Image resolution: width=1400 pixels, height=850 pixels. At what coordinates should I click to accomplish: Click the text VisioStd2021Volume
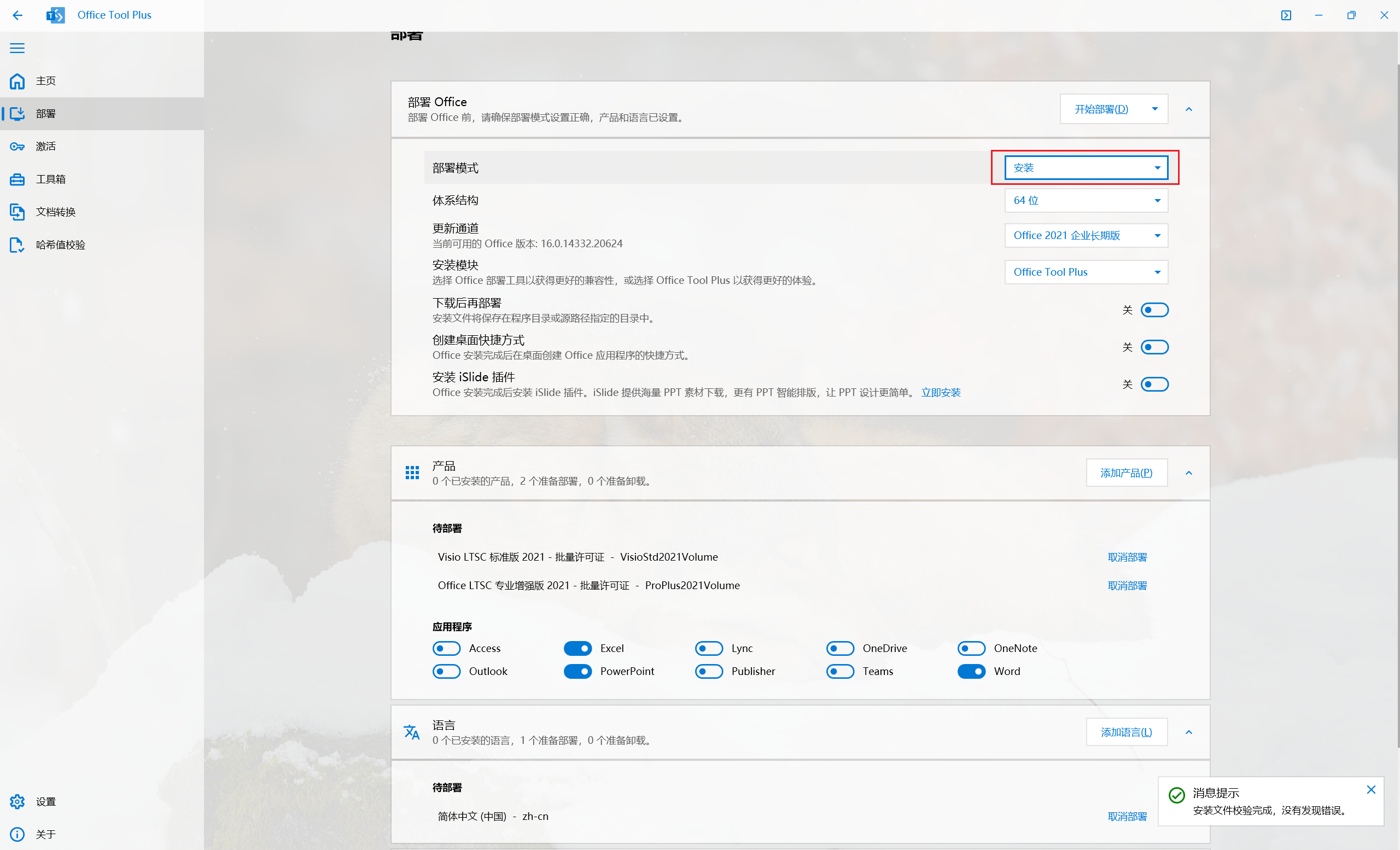click(669, 557)
